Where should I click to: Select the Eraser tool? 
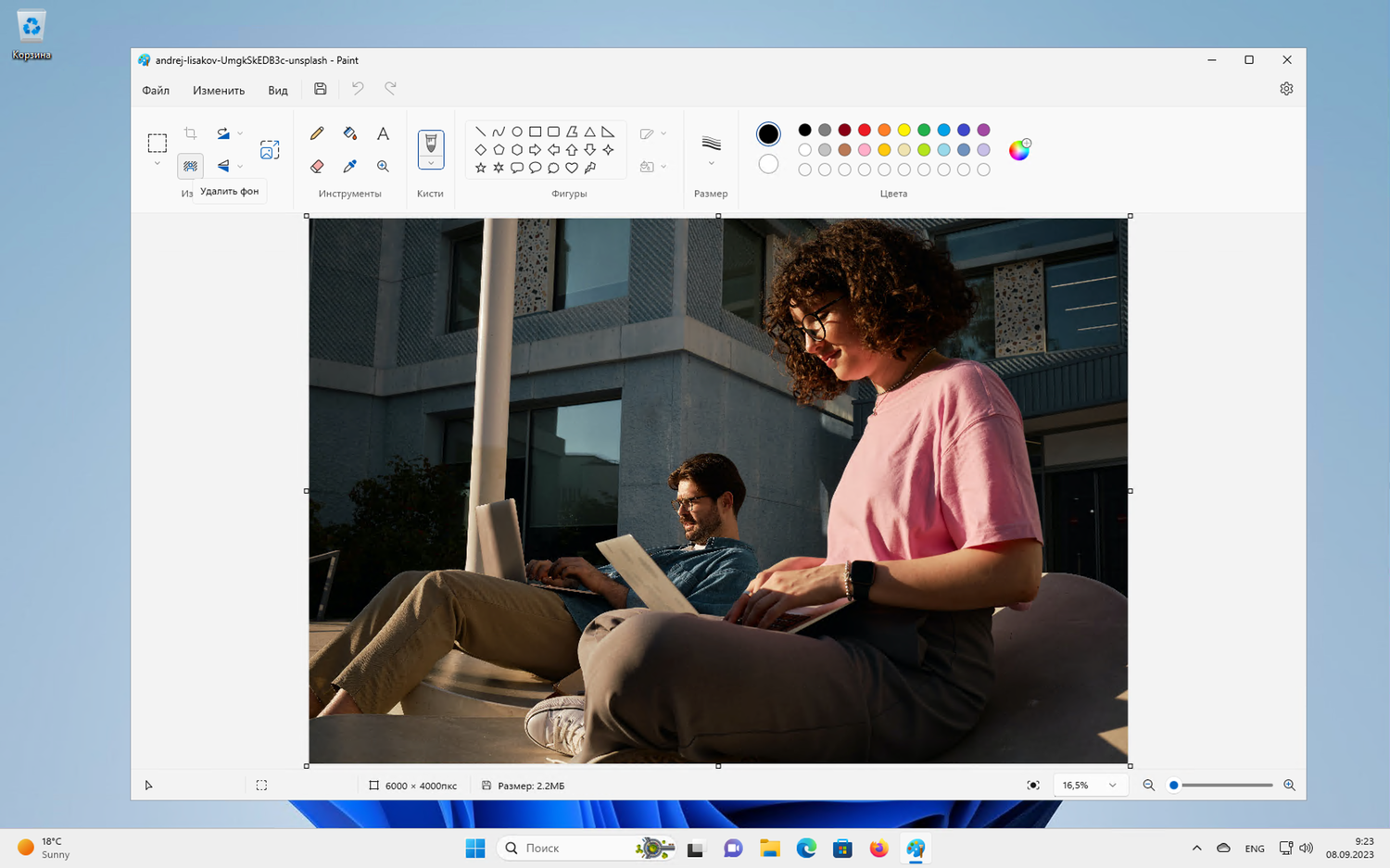click(x=317, y=166)
